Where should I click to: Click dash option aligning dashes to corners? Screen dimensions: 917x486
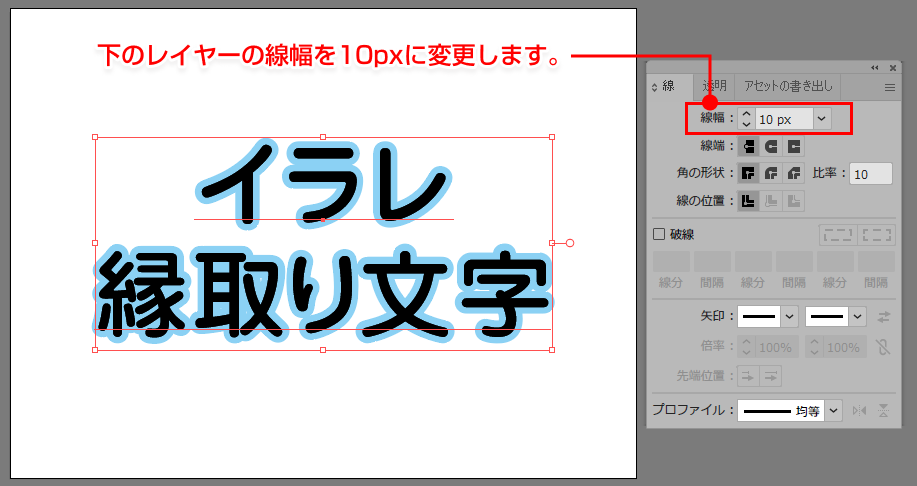[876, 235]
